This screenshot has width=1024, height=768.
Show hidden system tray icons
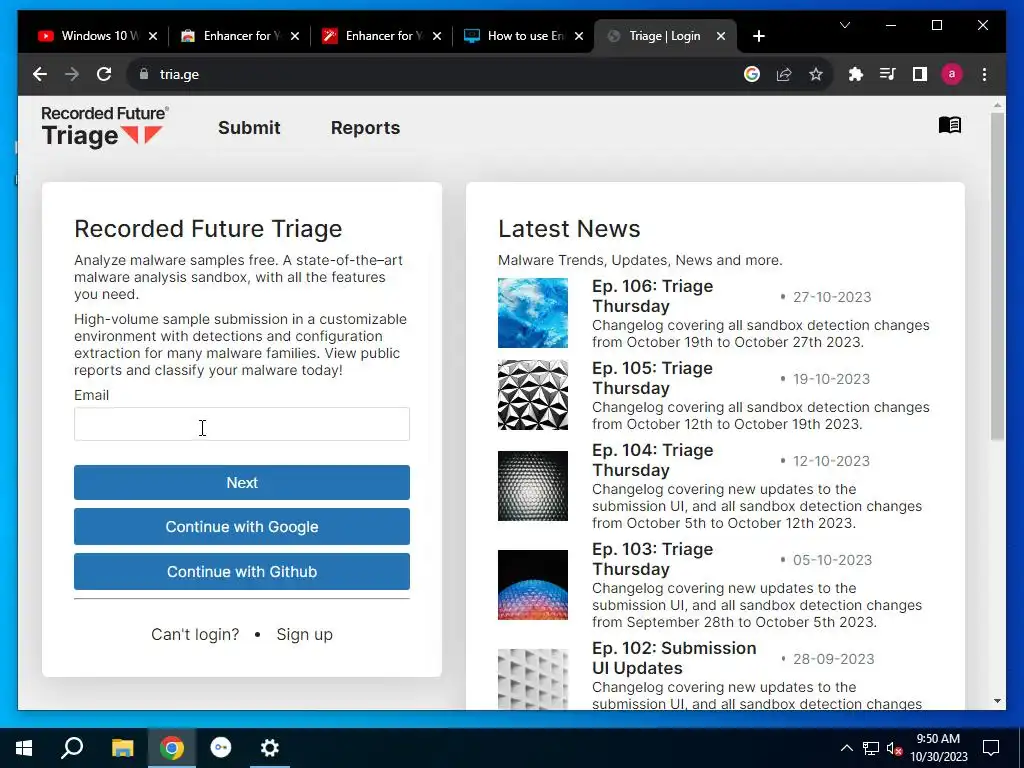tap(846, 748)
